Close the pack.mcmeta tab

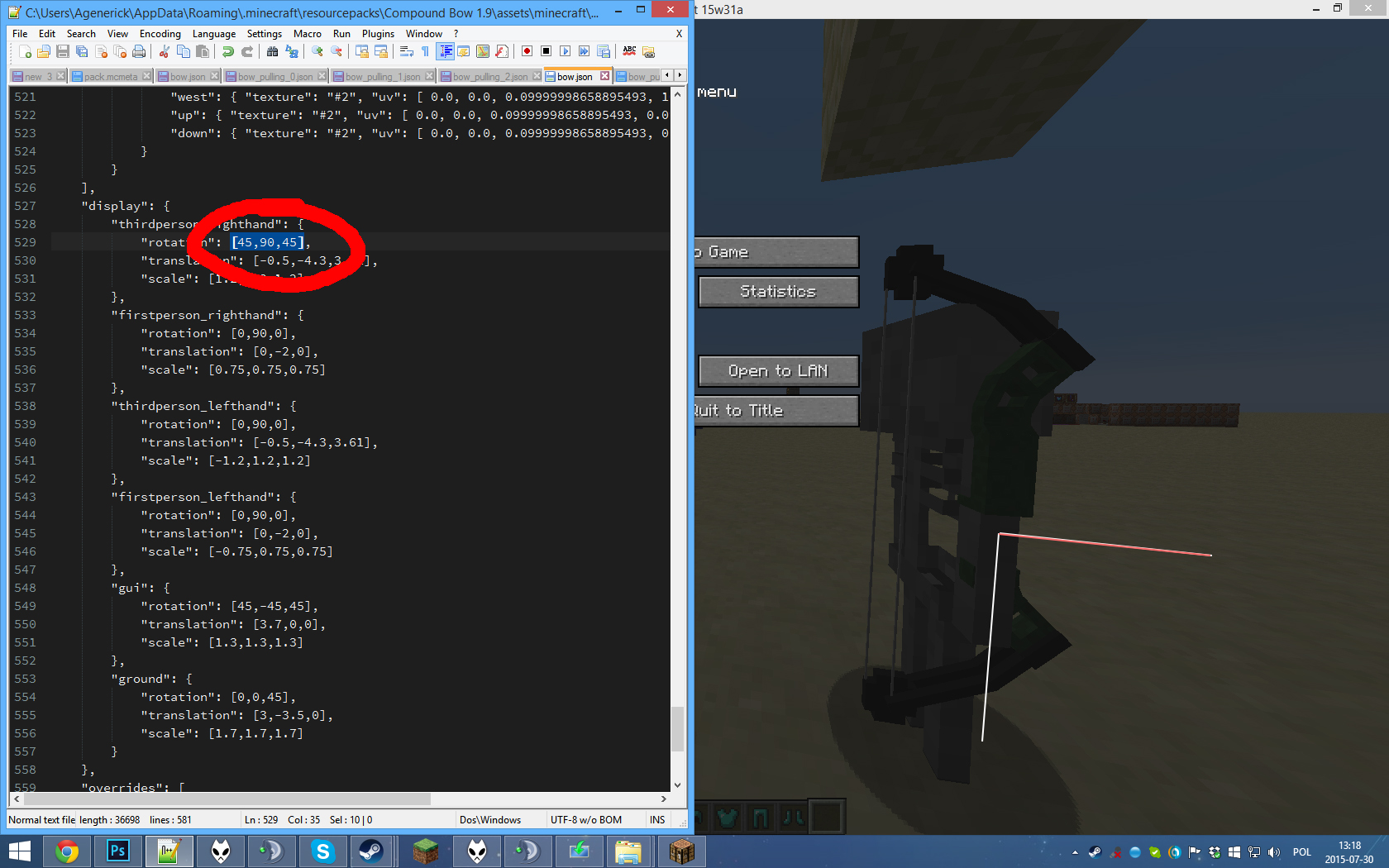pos(146,76)
